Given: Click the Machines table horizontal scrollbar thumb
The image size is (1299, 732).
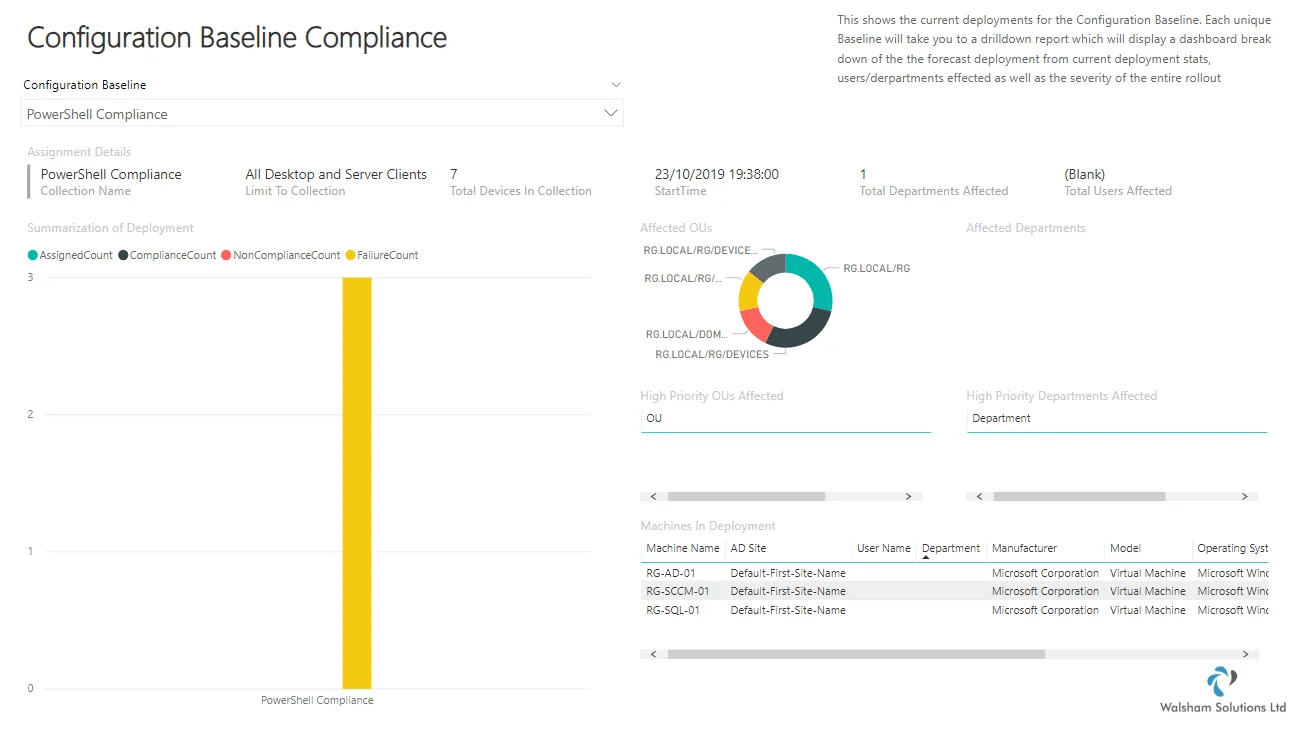Looking at the screenshot, I should tap(856, 654).
